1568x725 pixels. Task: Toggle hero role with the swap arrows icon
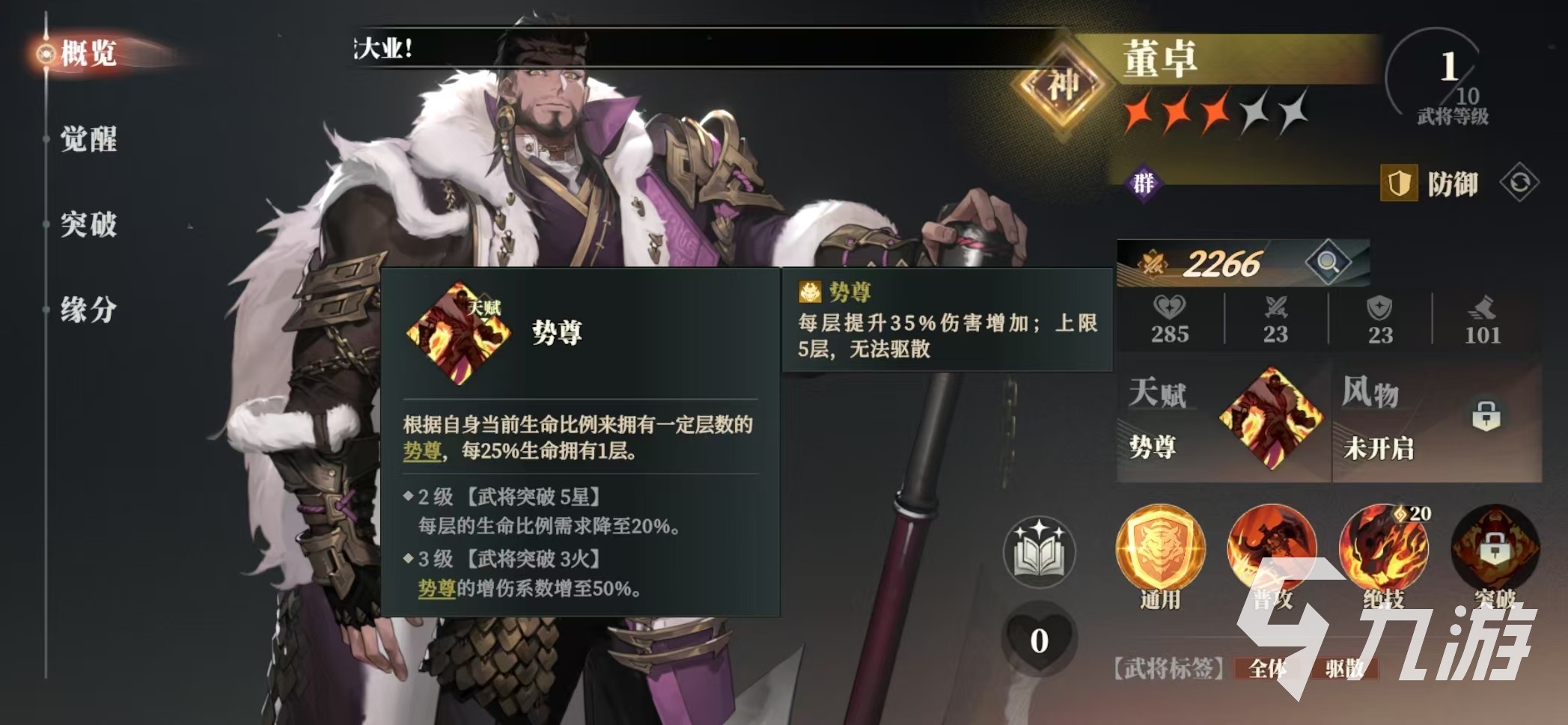click(x=1519, y=183)
